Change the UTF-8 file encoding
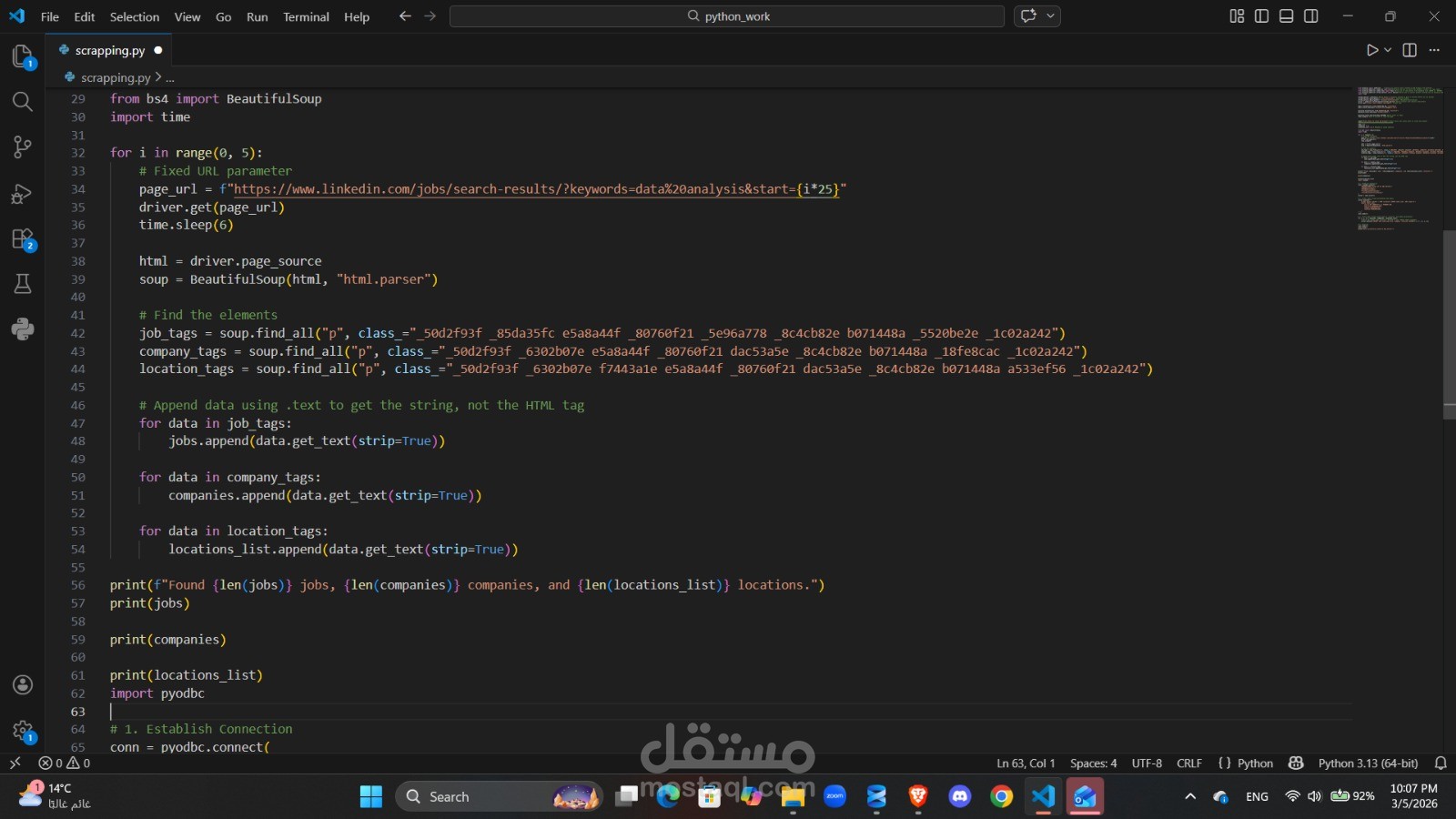This screenshot has width=1456, height=819. [x=1147, y=763]
